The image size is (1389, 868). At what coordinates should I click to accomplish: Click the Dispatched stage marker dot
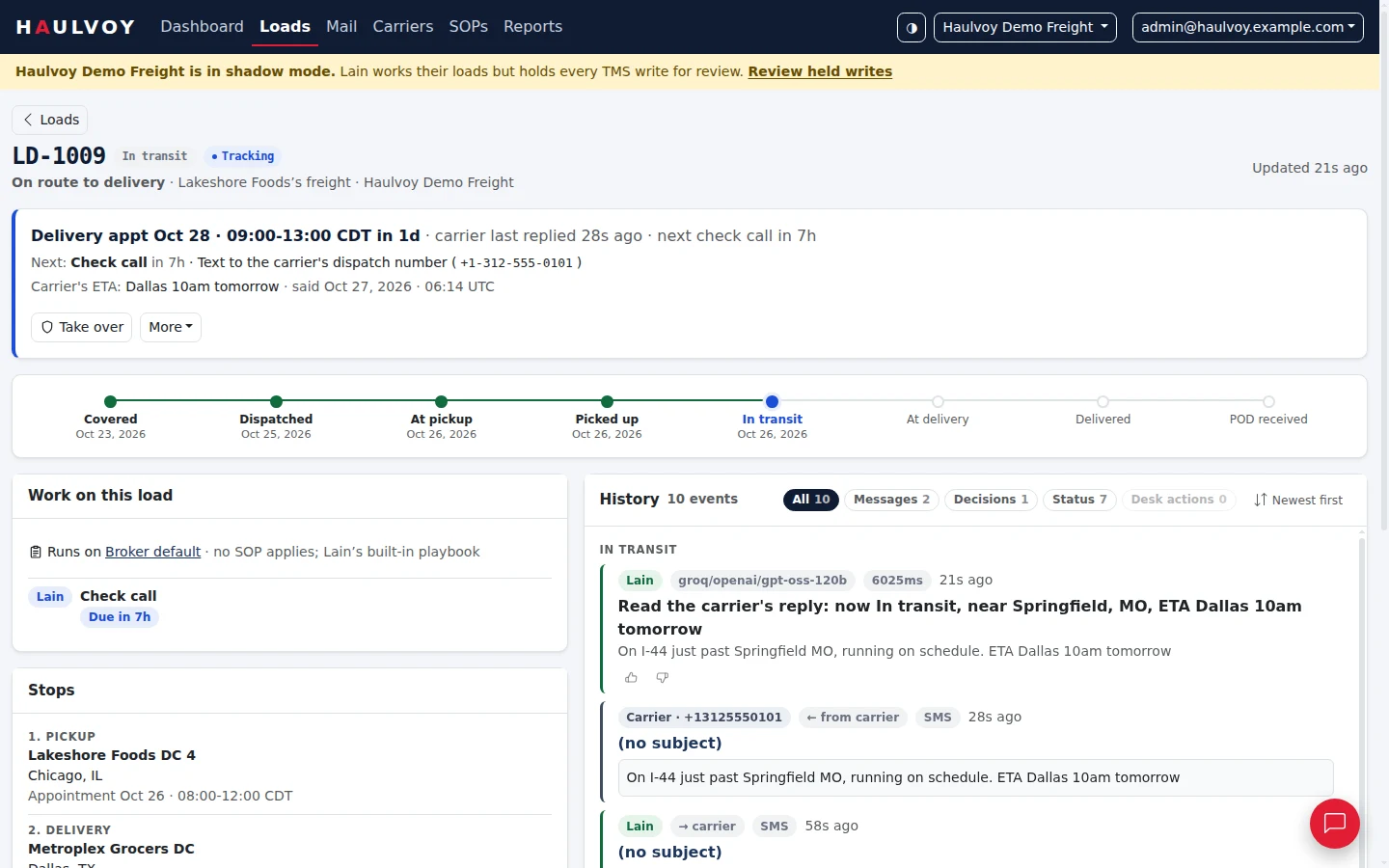click(276, 401)
